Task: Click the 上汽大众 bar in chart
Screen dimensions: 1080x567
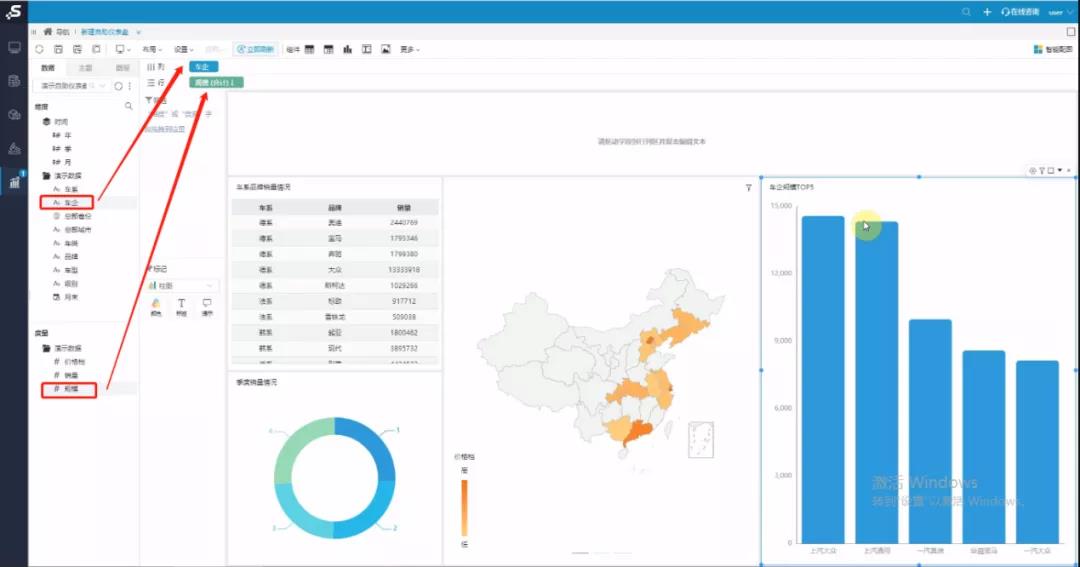Action: (823, 380)
